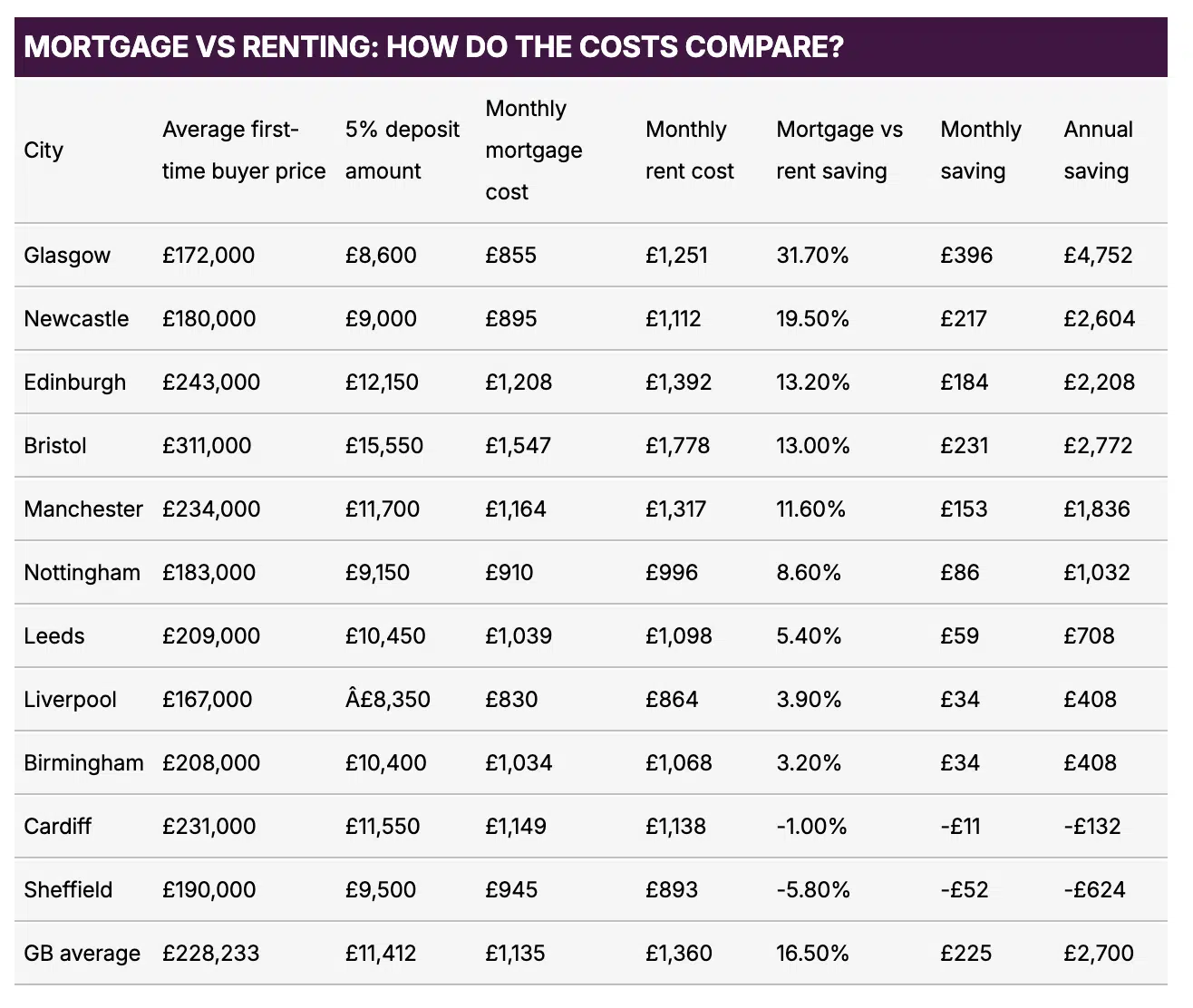The image size is (1193, 1008).
Task: Click Nottingham's 8.60% saving value
Action: [809, 573]
